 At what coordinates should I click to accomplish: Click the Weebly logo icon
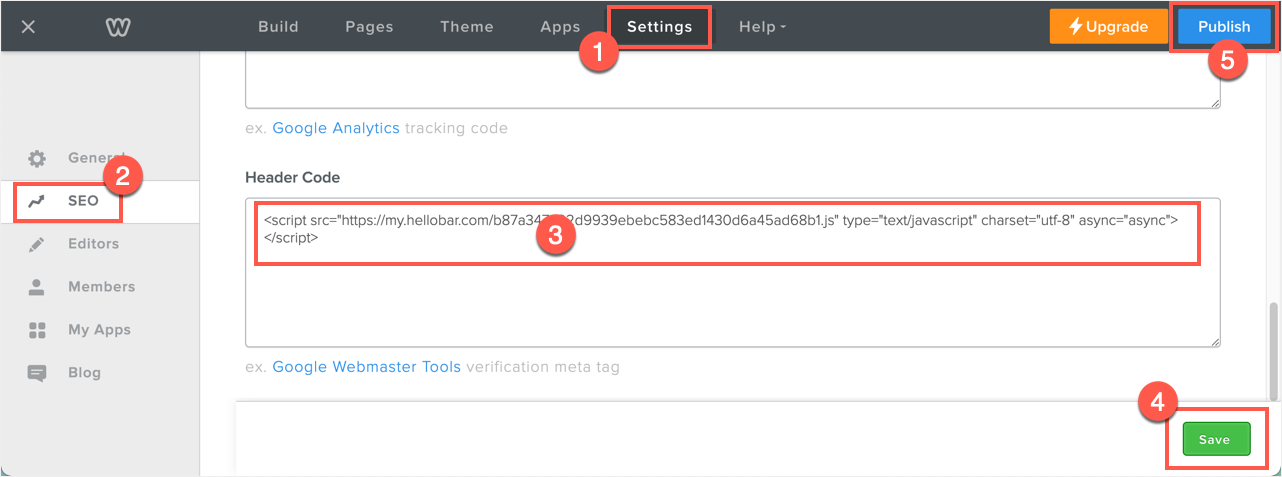coord(118,27)
